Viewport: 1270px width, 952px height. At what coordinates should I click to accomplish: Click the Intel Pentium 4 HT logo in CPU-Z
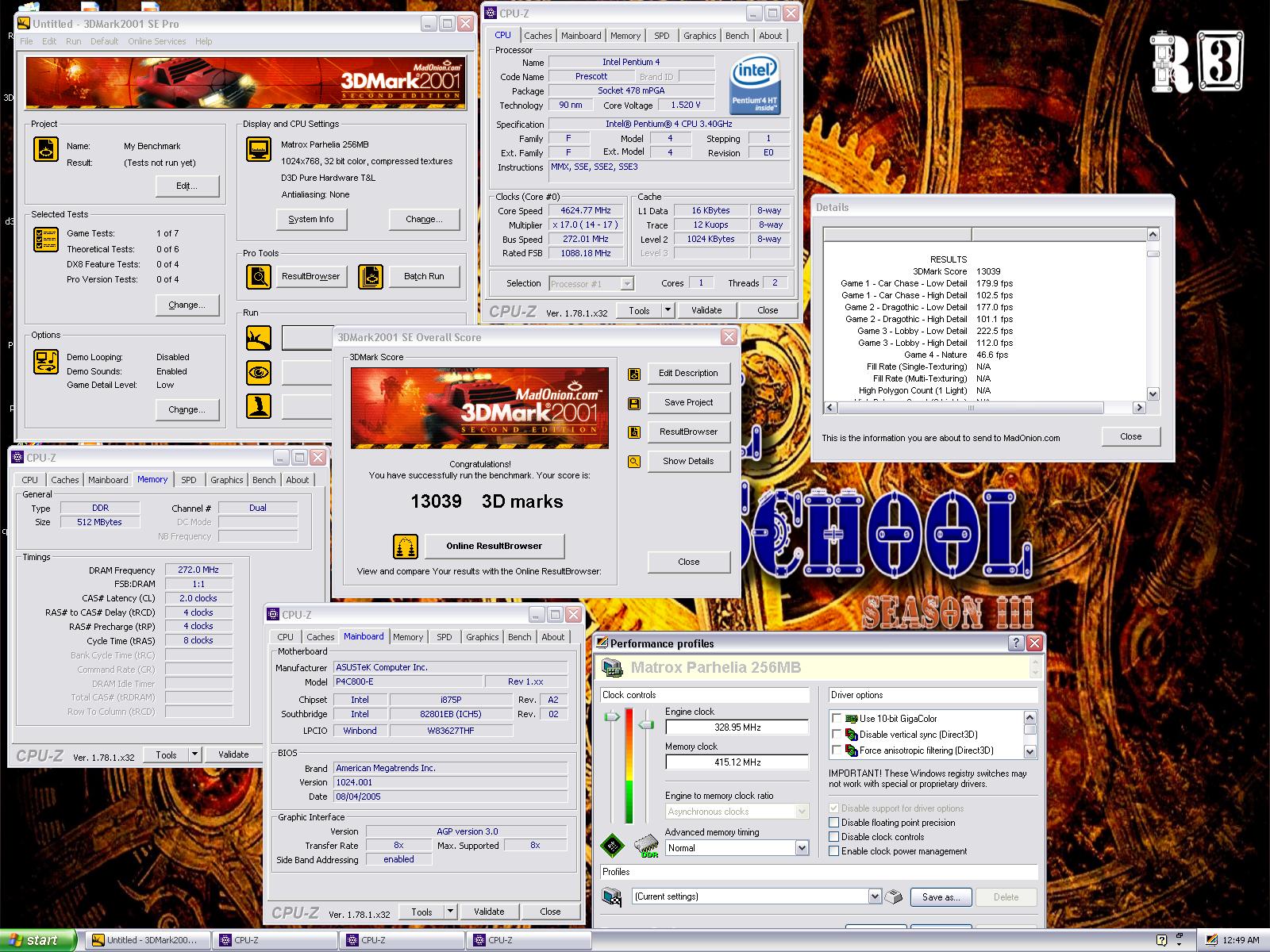tap(756, 83)
